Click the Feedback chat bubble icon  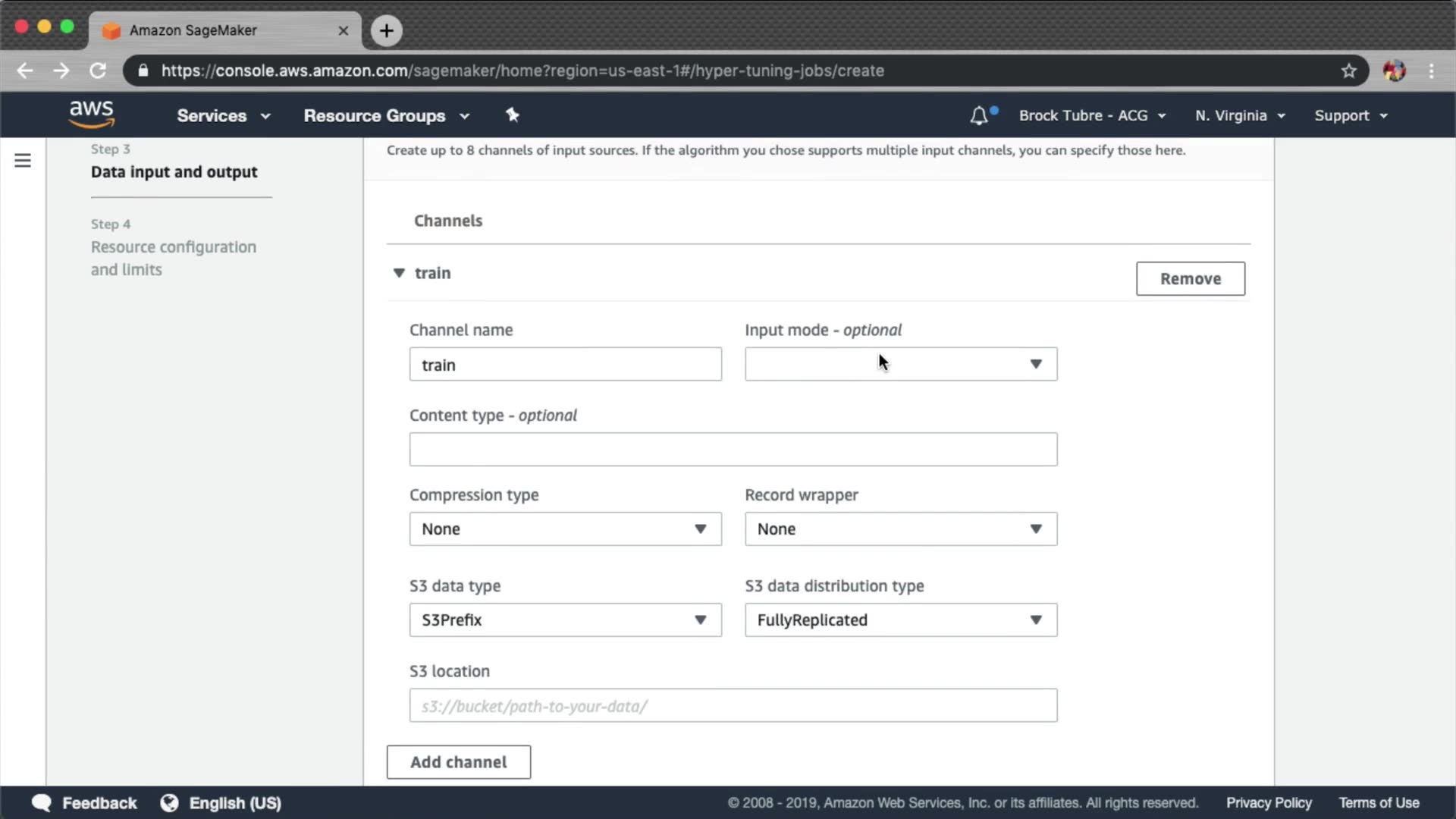click(x=42, y=803)
